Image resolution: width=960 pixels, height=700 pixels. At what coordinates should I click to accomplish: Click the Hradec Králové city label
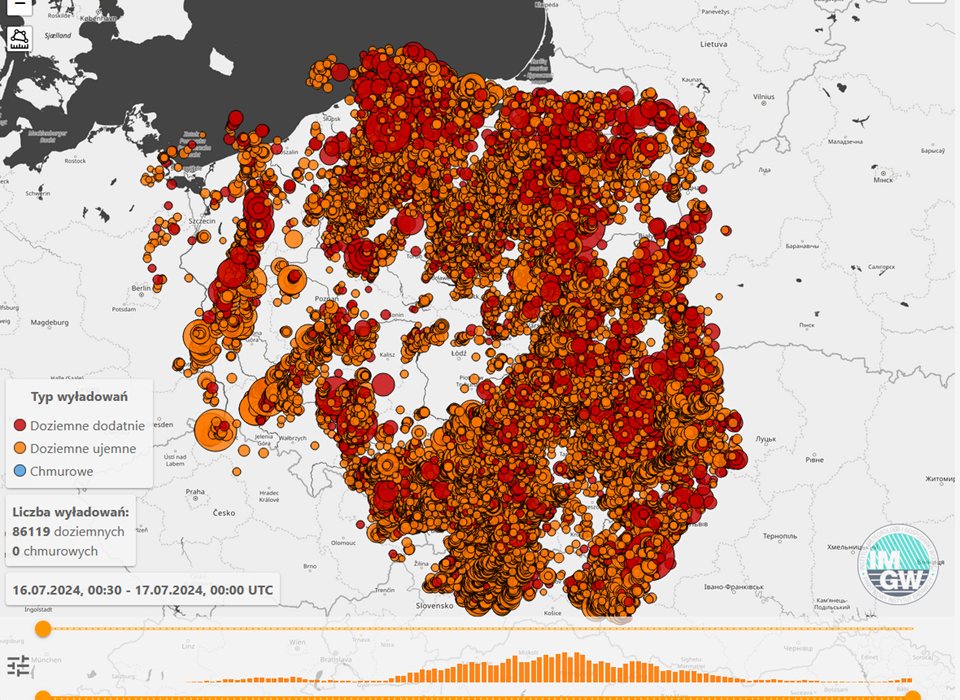coord(269,496)
